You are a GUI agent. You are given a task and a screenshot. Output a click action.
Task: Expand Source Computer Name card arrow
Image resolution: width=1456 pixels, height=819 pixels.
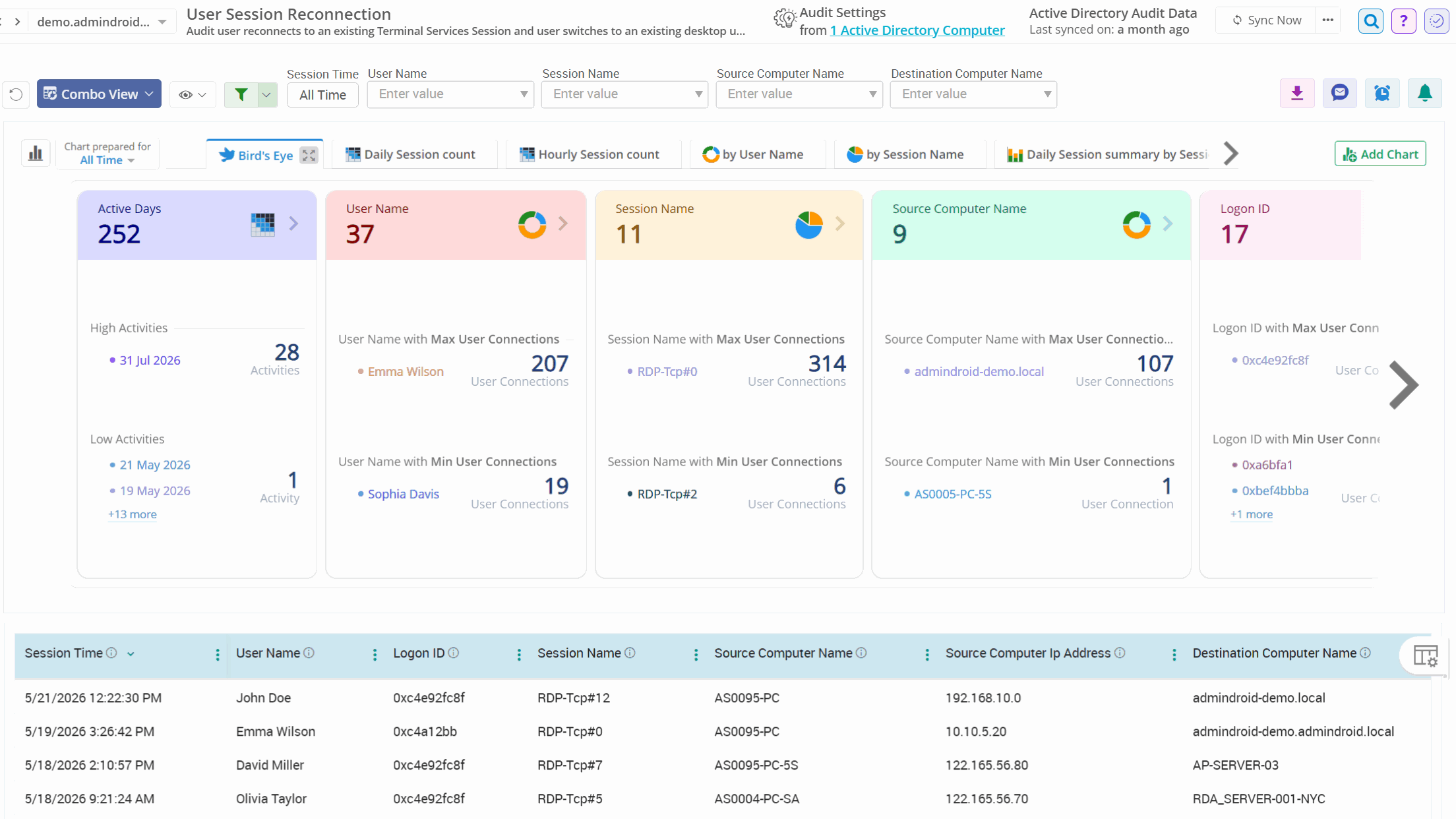coord(1167,224)
